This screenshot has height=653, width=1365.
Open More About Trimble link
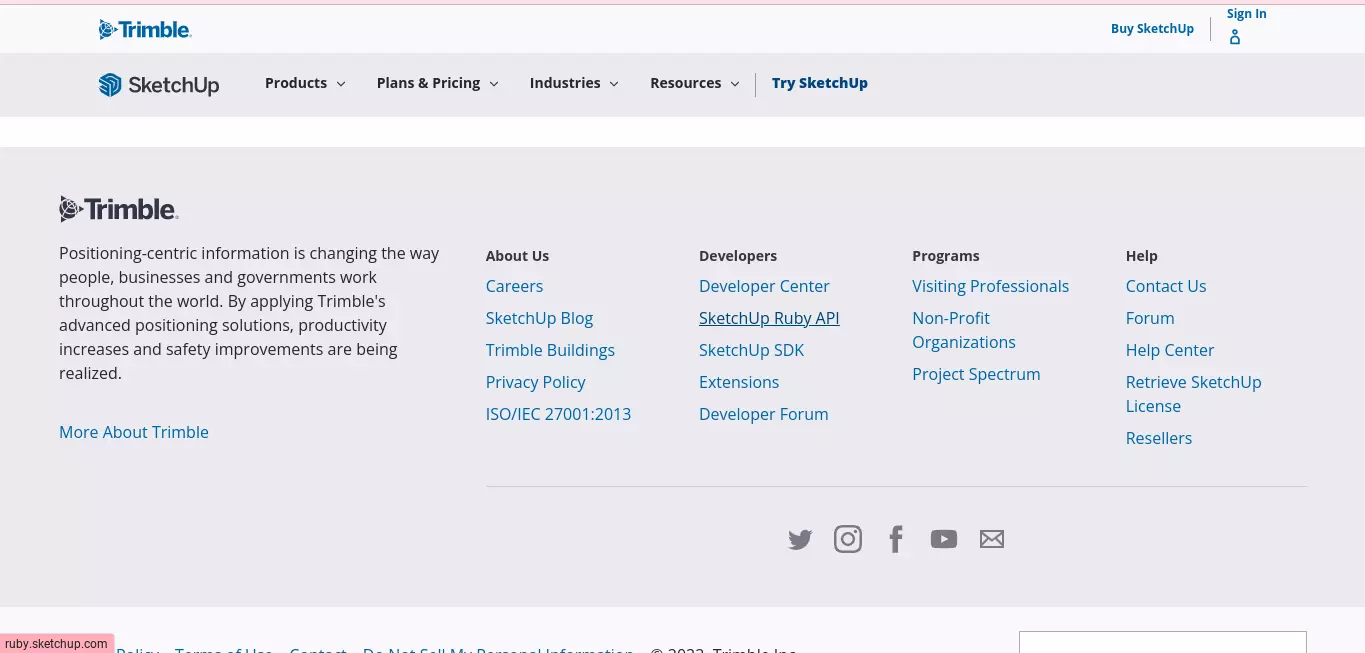click(134, 432)
